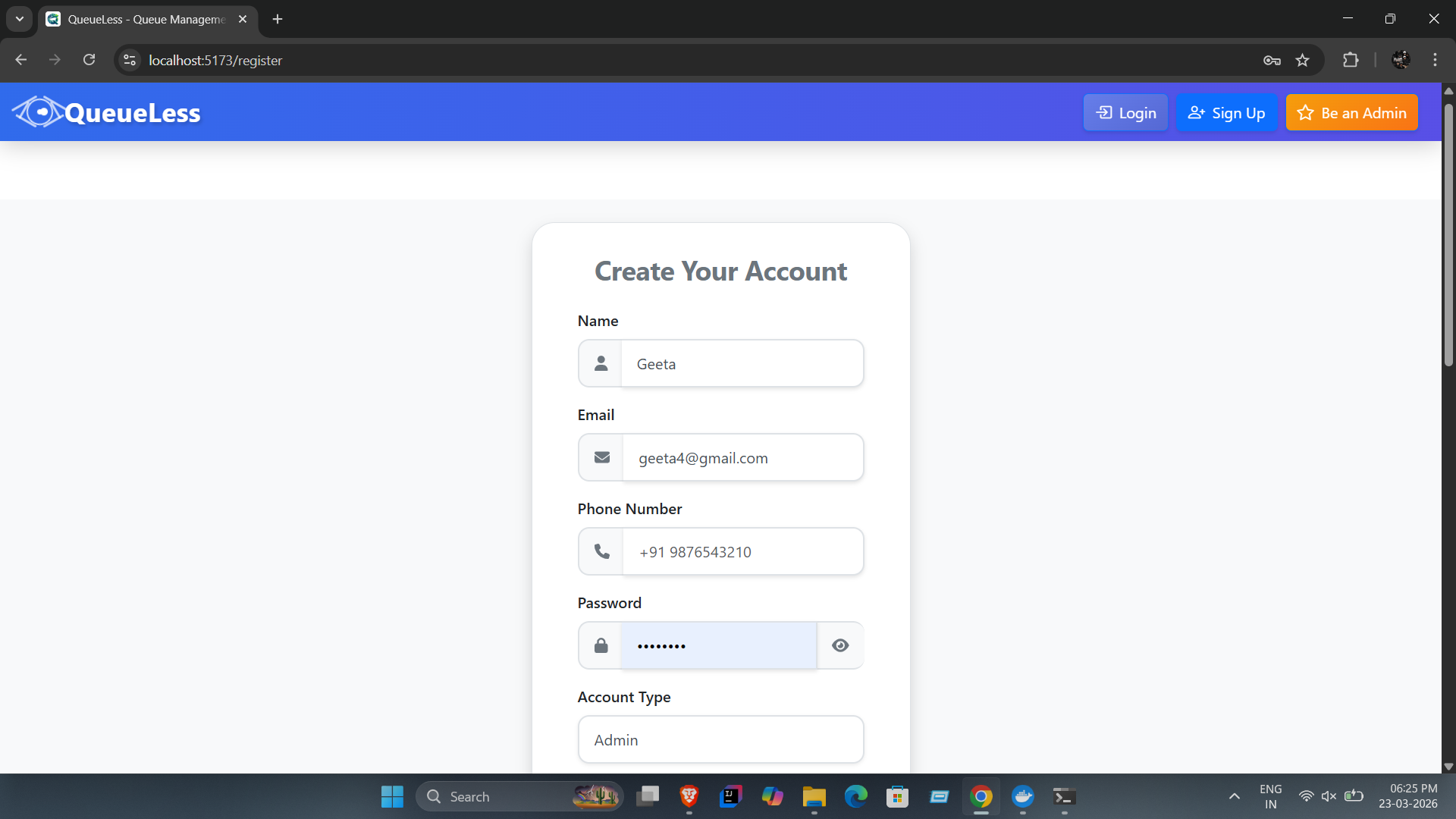Viewport: 1456px width, 819px height.
Task: Click the padlock icon beside Password
Action: [601, 645]
